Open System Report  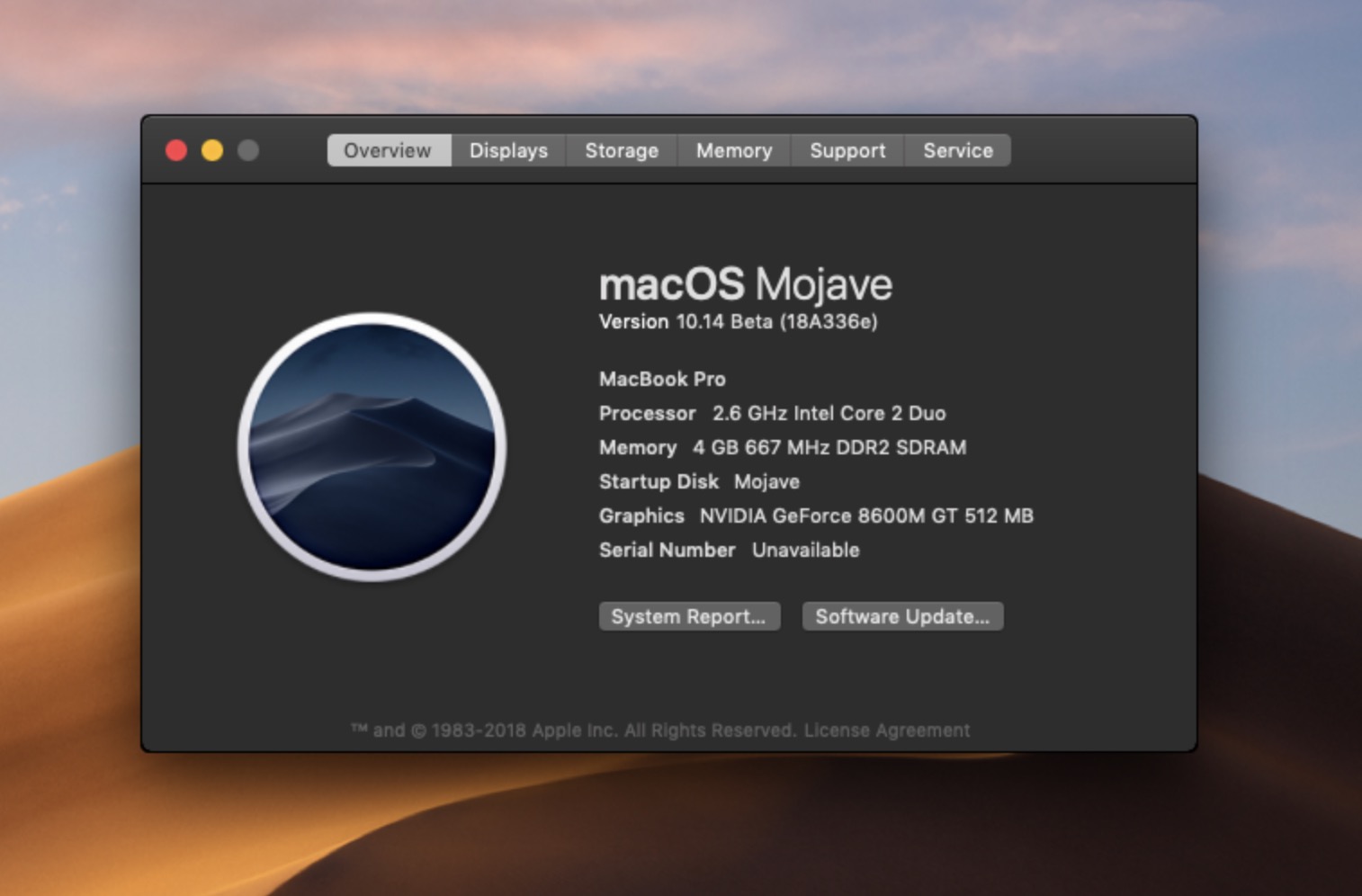click(689, 616)
